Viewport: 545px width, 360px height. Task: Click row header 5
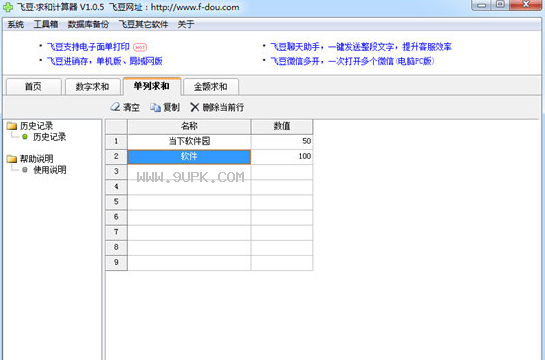click(x=116, y=202)
